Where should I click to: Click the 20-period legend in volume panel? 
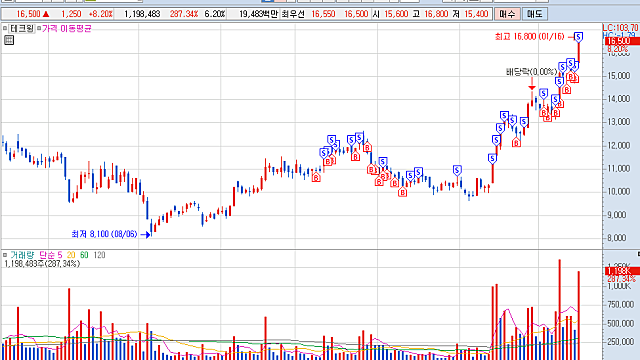coord(71,255)
